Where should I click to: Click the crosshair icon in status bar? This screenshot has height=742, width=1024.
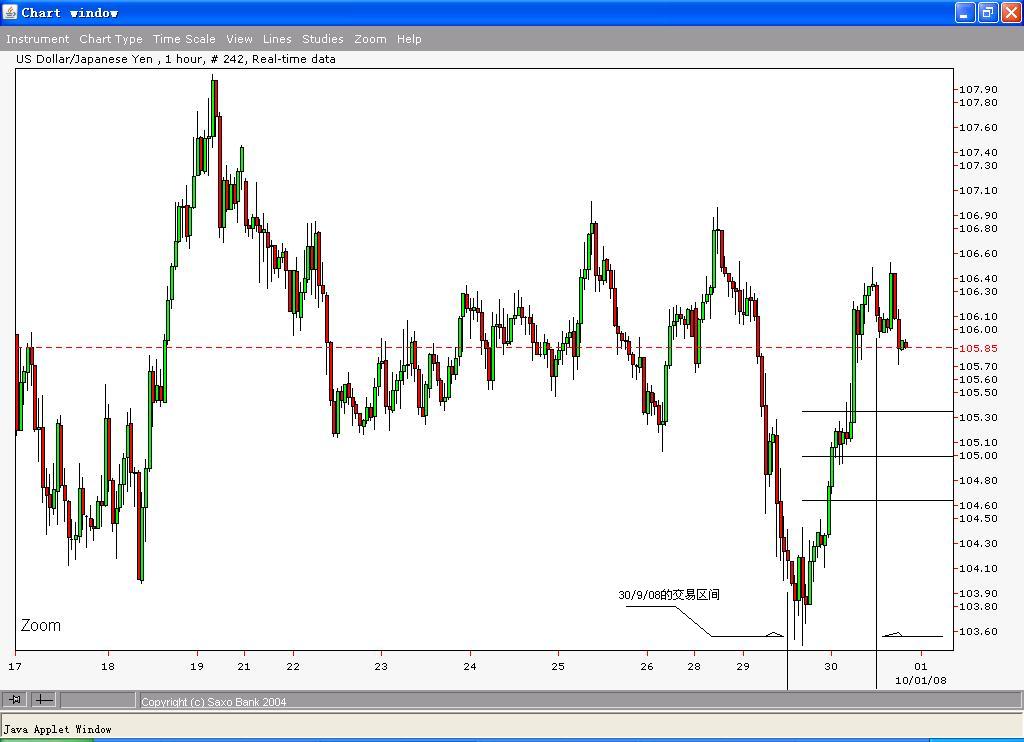[44, 700]
